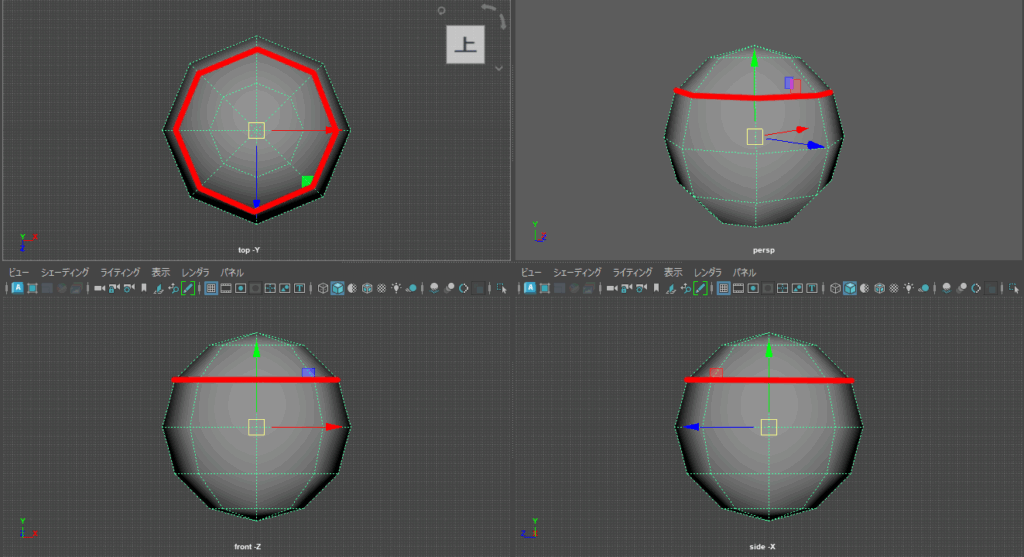Open the ビュー menu above side view

[x=531, y=272]
